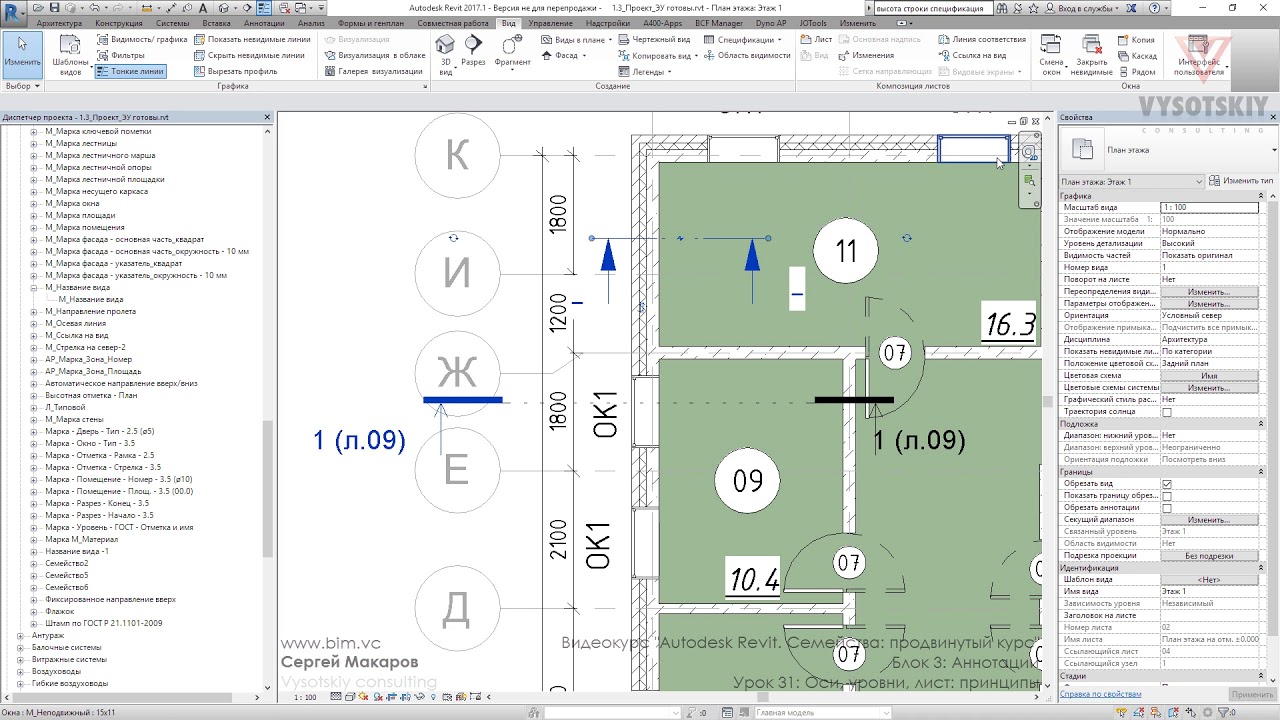Click Показать невидимые линии
Viewport: 1280px width, 720px height.
pos(251,39)
